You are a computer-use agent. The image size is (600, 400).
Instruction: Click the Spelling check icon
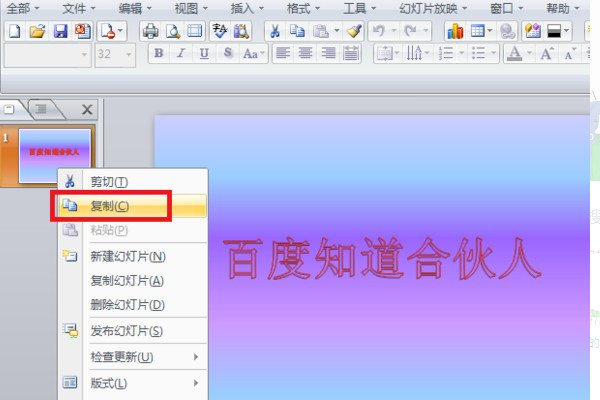[x=220, y=31]
